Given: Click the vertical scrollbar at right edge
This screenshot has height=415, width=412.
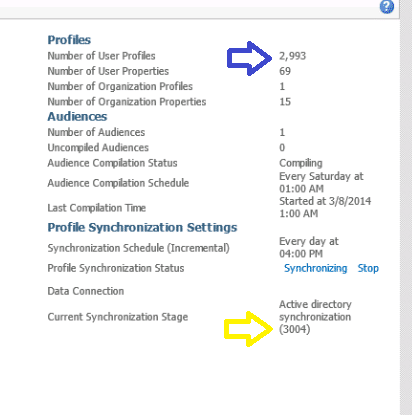Looking at the screenshot, I should 406,207.
